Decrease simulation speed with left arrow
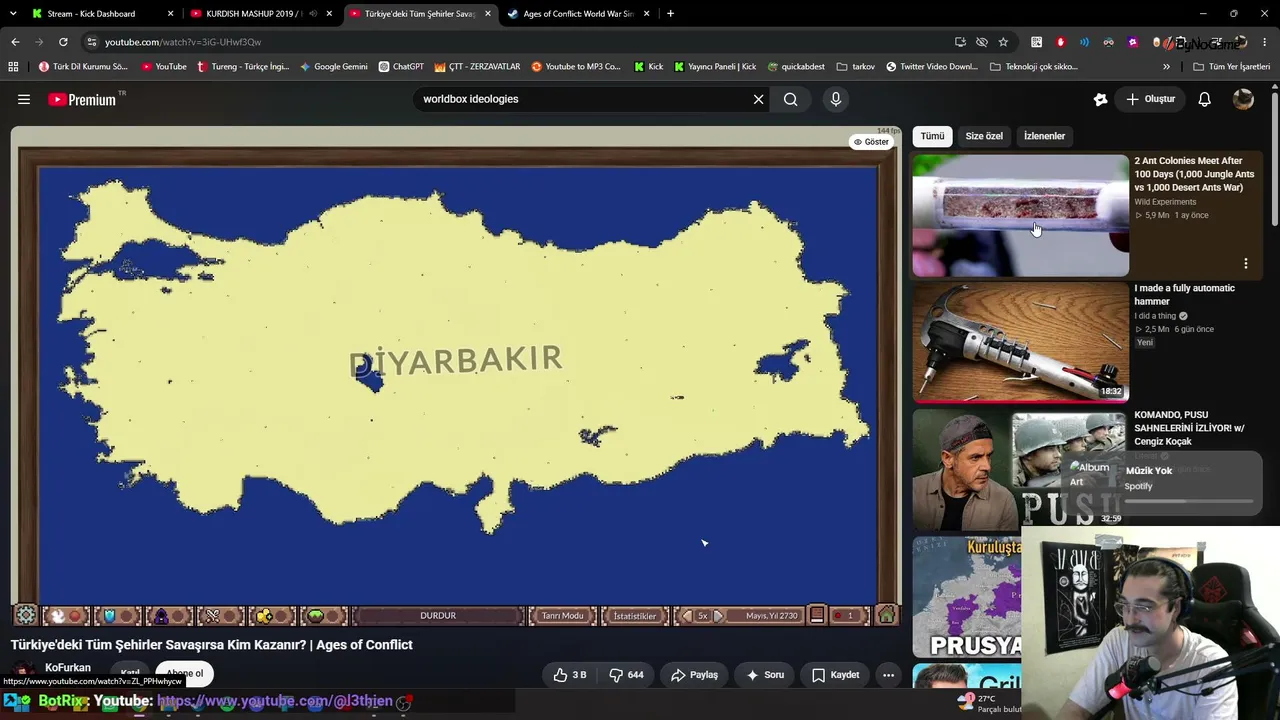 coord(686,616)
